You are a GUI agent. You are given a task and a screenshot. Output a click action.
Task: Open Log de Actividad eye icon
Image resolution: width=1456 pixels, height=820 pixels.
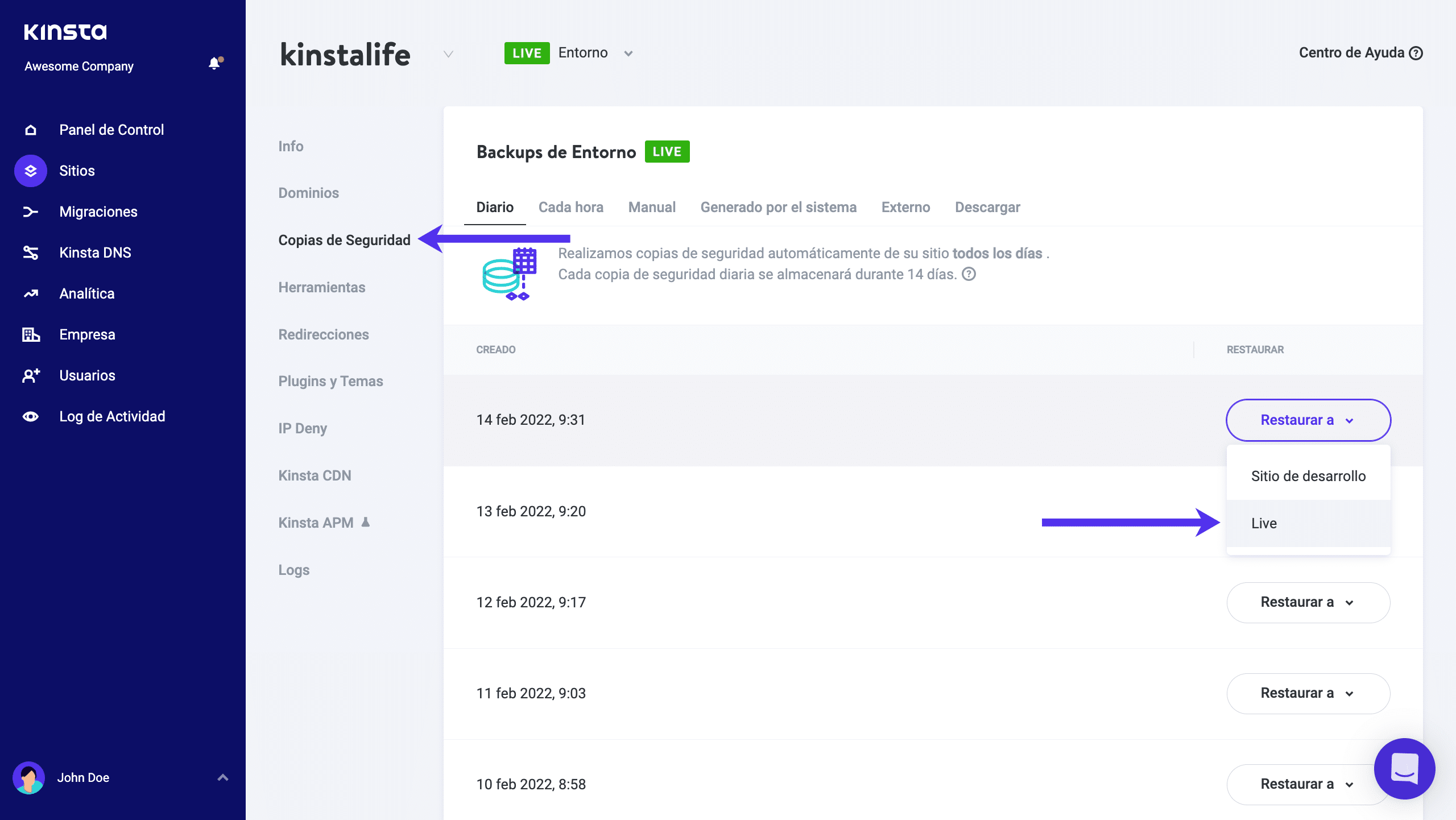coord(31,416)
